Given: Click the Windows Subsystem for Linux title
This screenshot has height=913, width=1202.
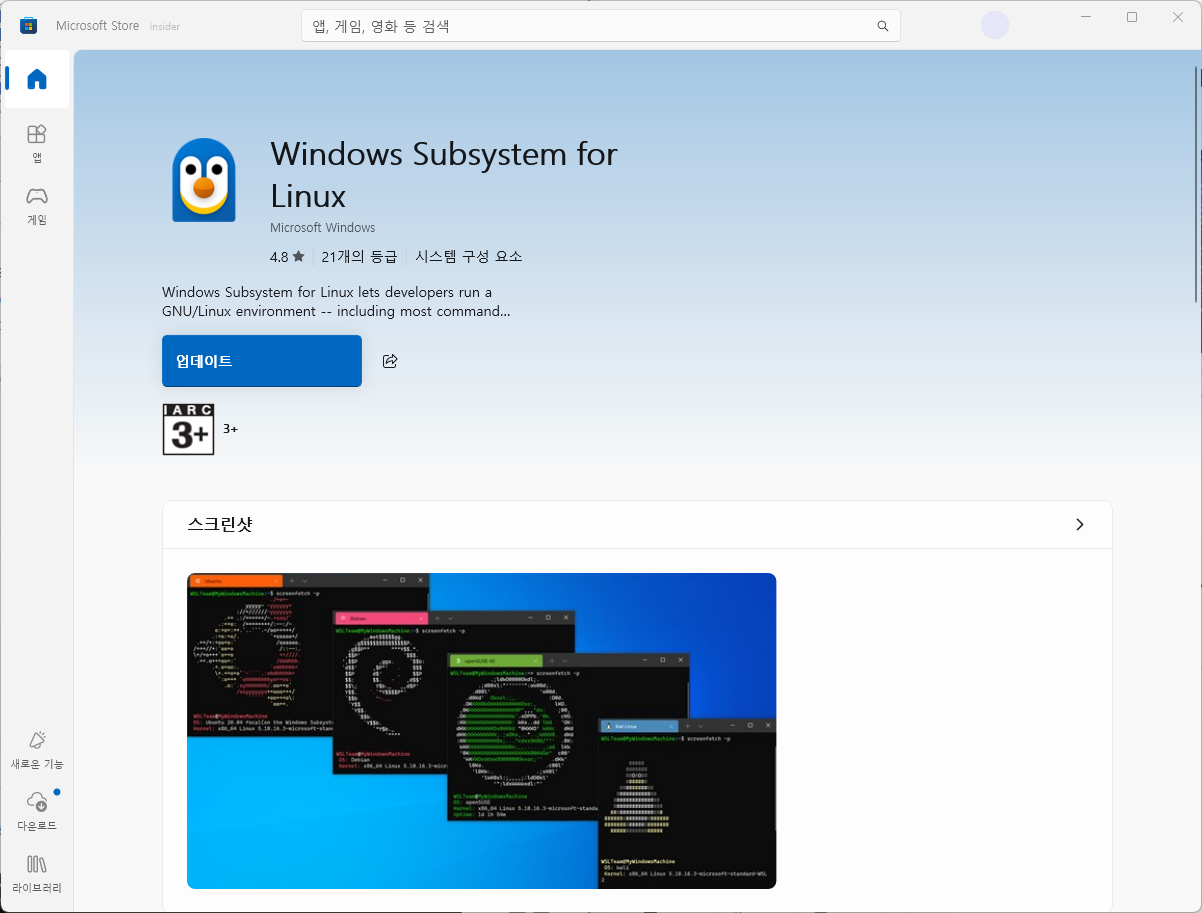Looking at the screenshot, I should click(x=444, y=174).
